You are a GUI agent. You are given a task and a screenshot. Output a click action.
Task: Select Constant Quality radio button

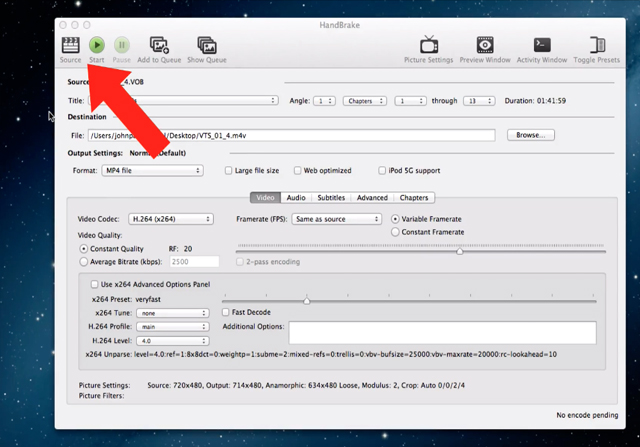pos(84,249)
